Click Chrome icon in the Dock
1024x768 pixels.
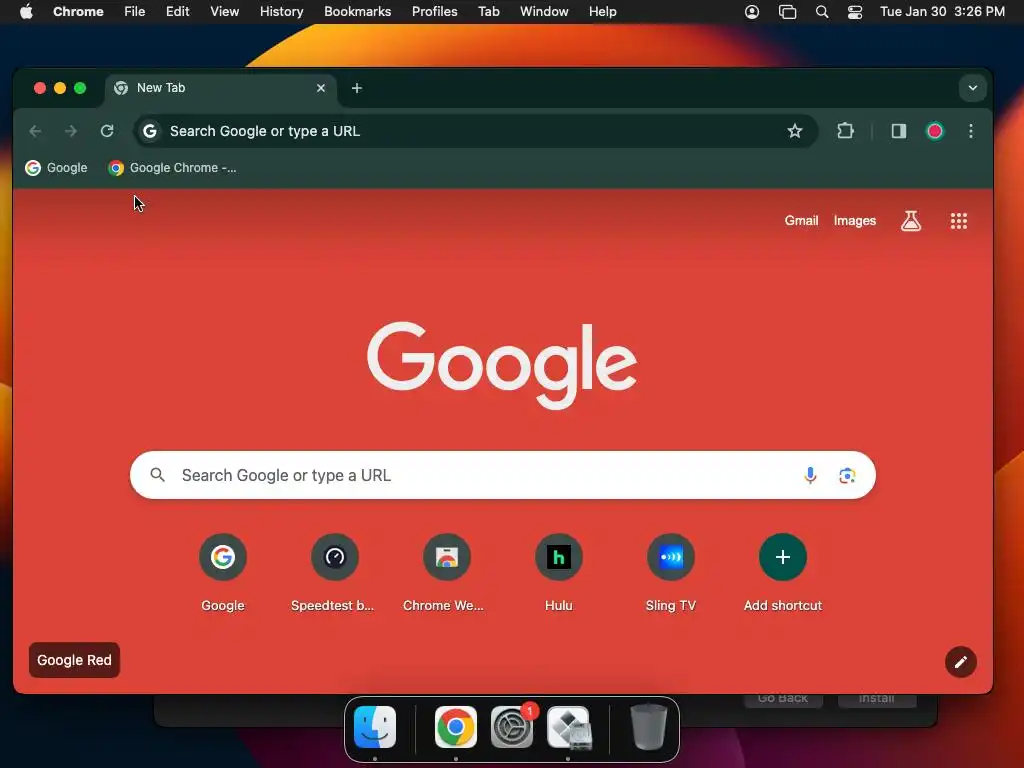click(456, 727)
